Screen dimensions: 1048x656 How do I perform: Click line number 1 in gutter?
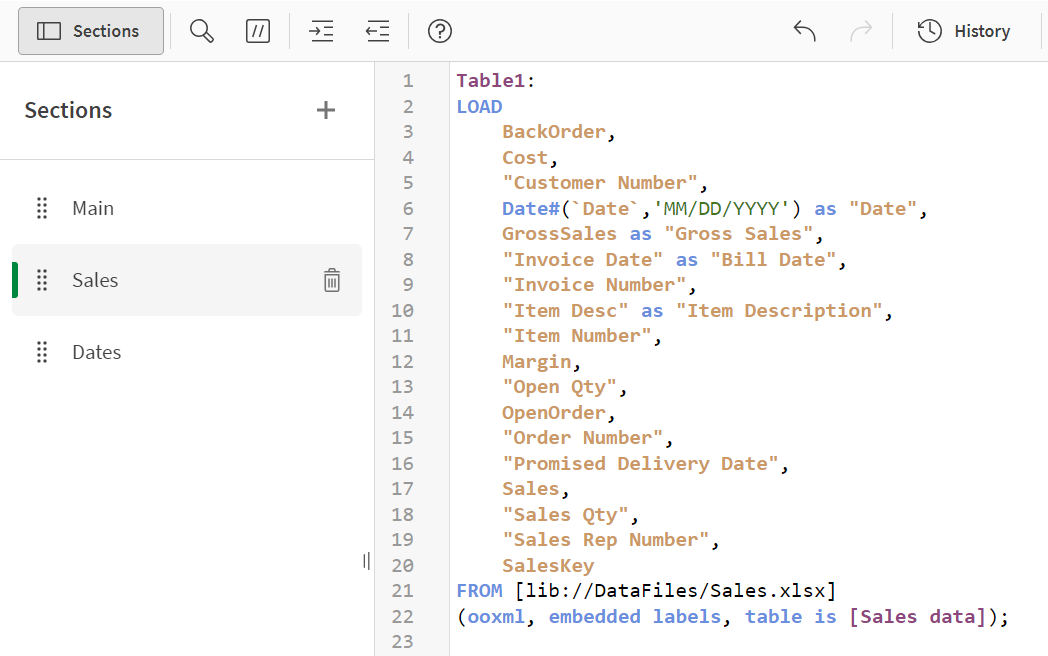408,81
